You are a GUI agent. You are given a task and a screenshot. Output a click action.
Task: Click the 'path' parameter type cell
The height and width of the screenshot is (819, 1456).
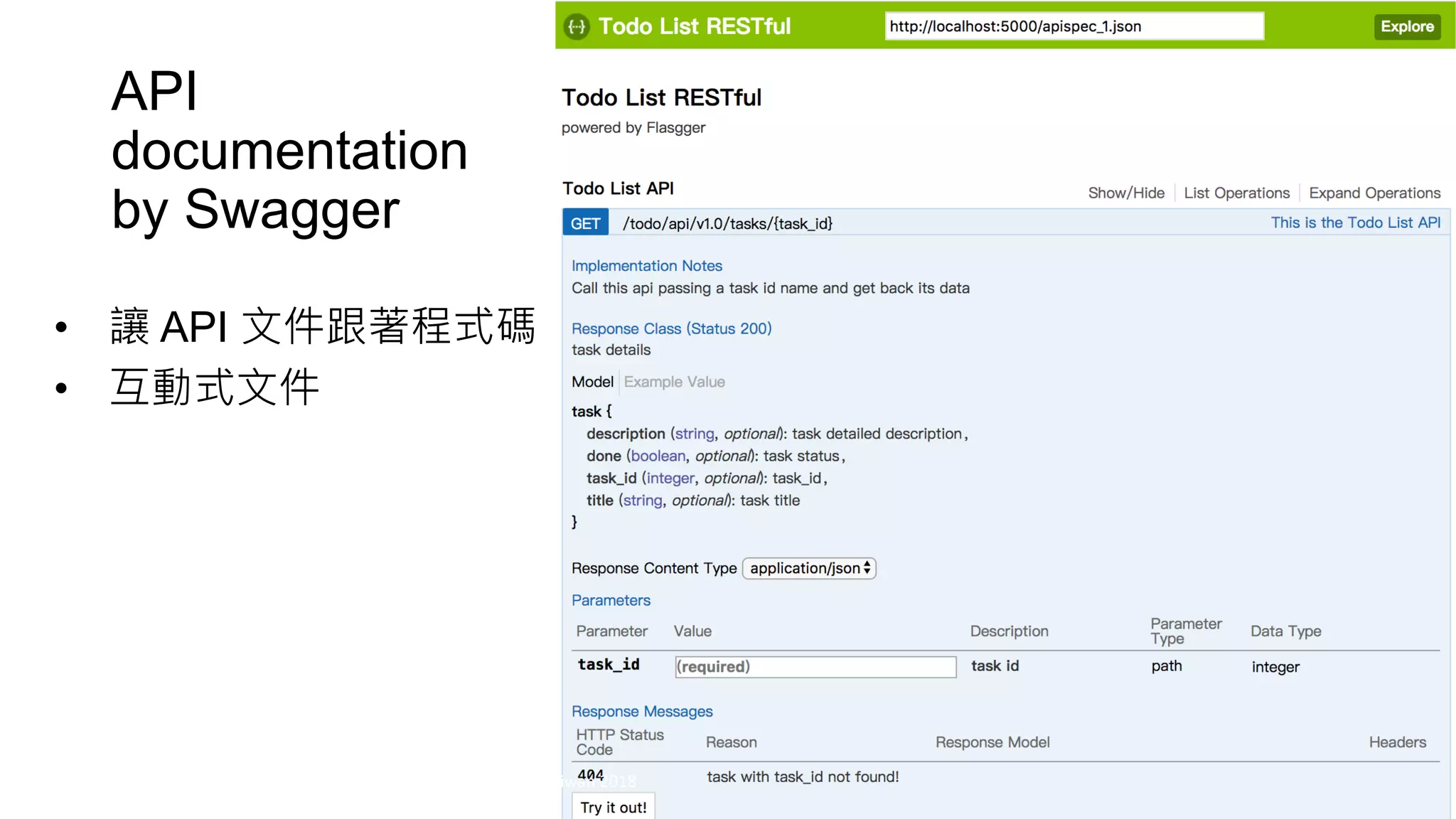pyautogui.click(x=1166, y=666)
